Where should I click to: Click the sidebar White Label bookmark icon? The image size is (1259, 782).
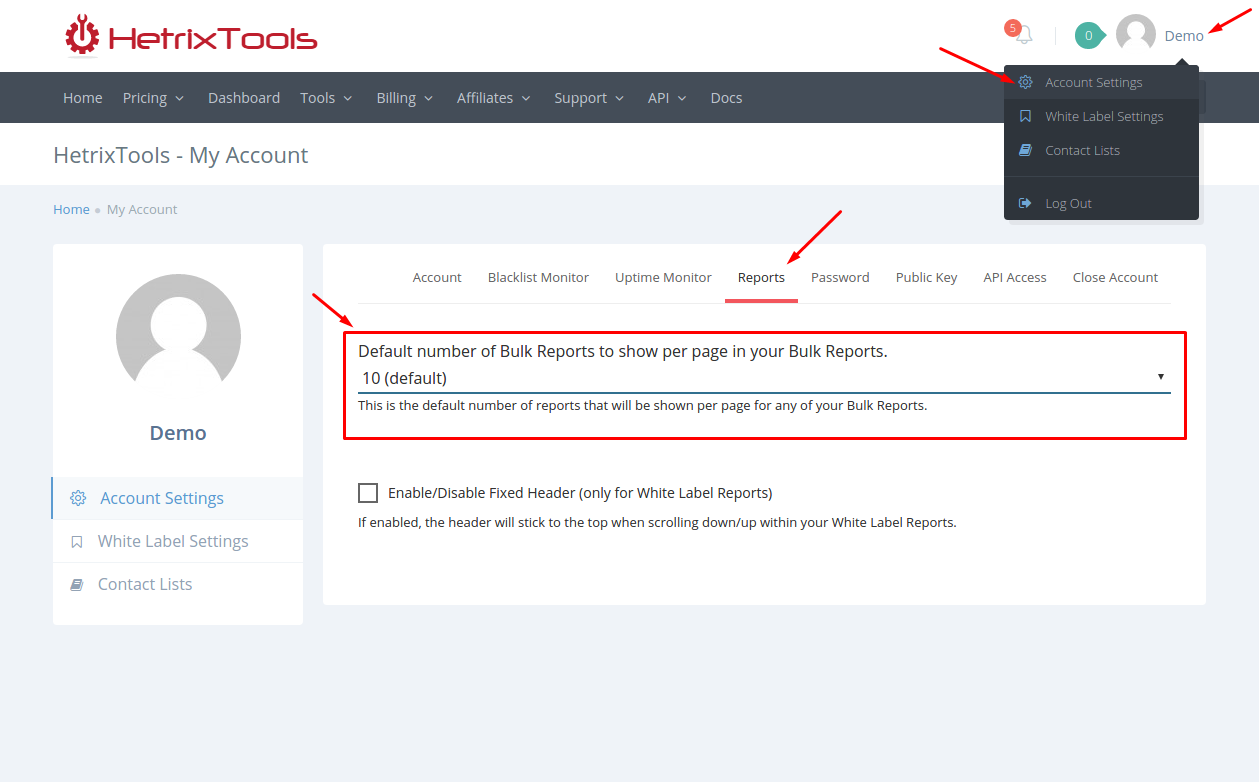[77, 542]
